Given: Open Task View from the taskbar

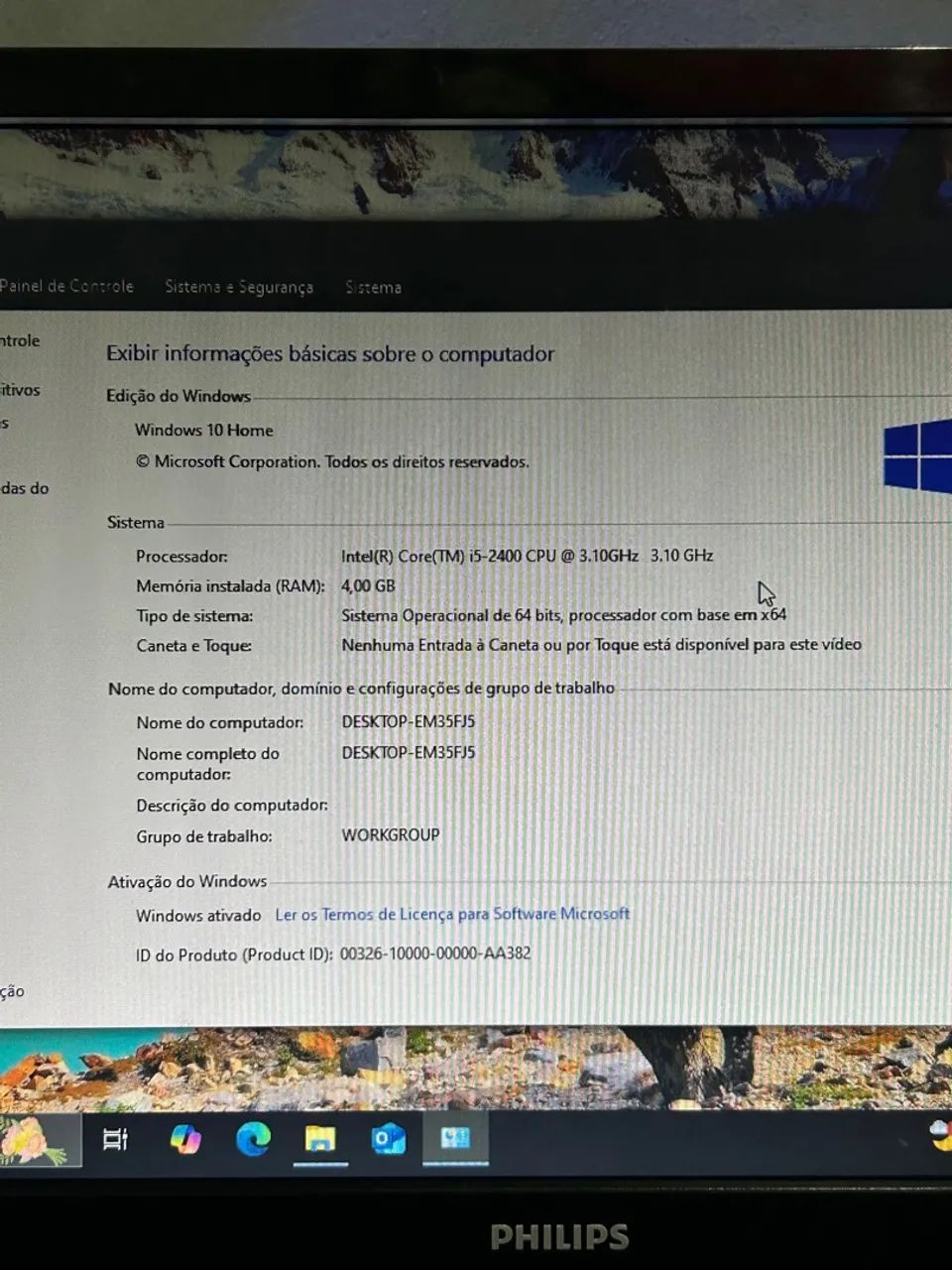Looking at the screenshot, I should pyautogui.click(x=116, y=1139).
